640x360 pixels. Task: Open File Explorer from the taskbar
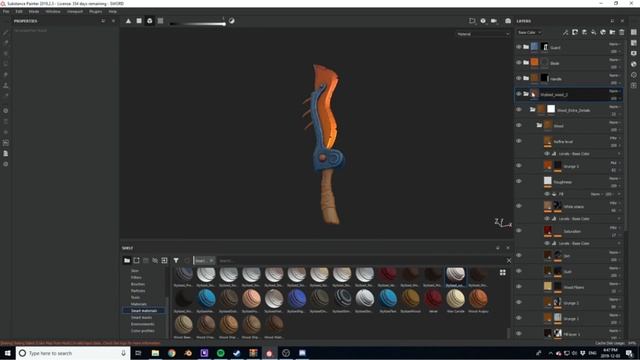(155, 353)
